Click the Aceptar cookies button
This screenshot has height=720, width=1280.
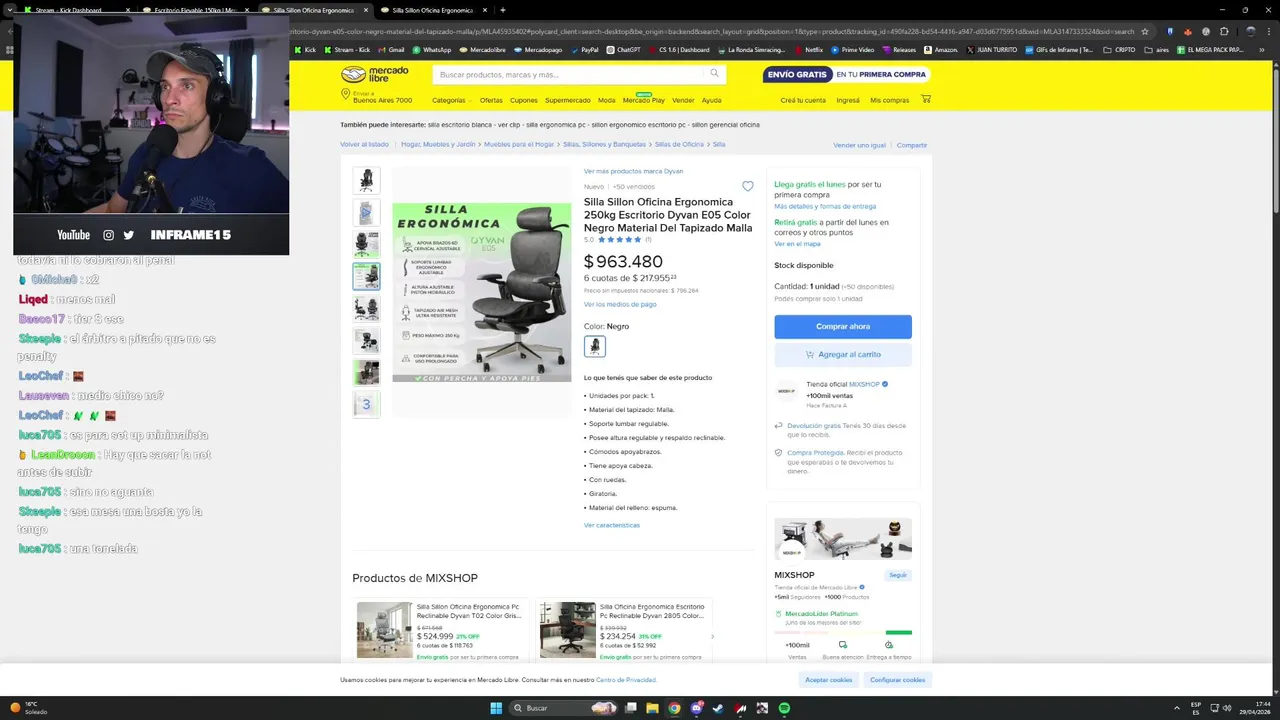point(829,680)
